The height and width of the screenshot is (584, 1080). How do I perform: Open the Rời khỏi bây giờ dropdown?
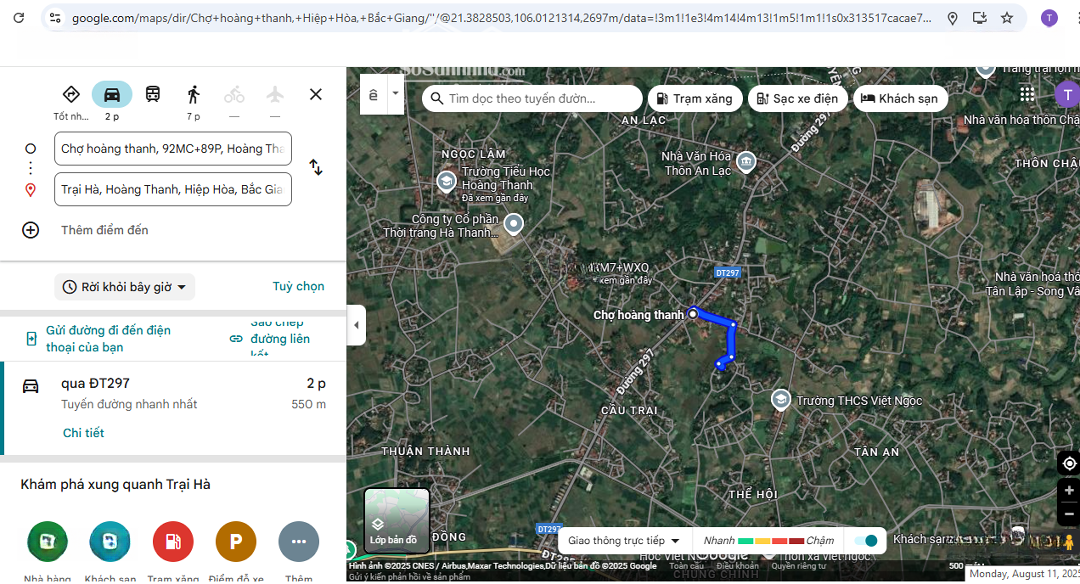[125, 287]
